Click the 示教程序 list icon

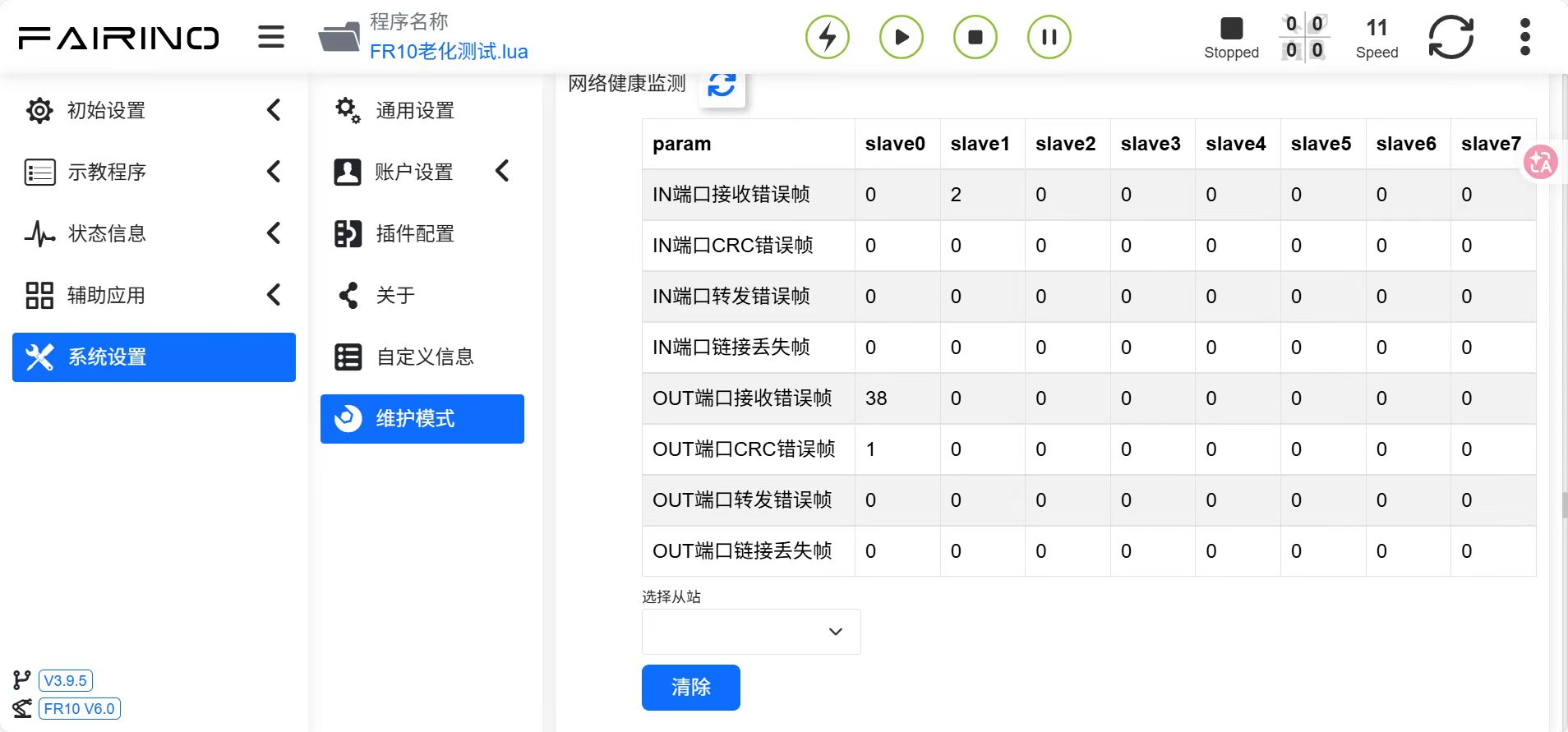point(39,172)
